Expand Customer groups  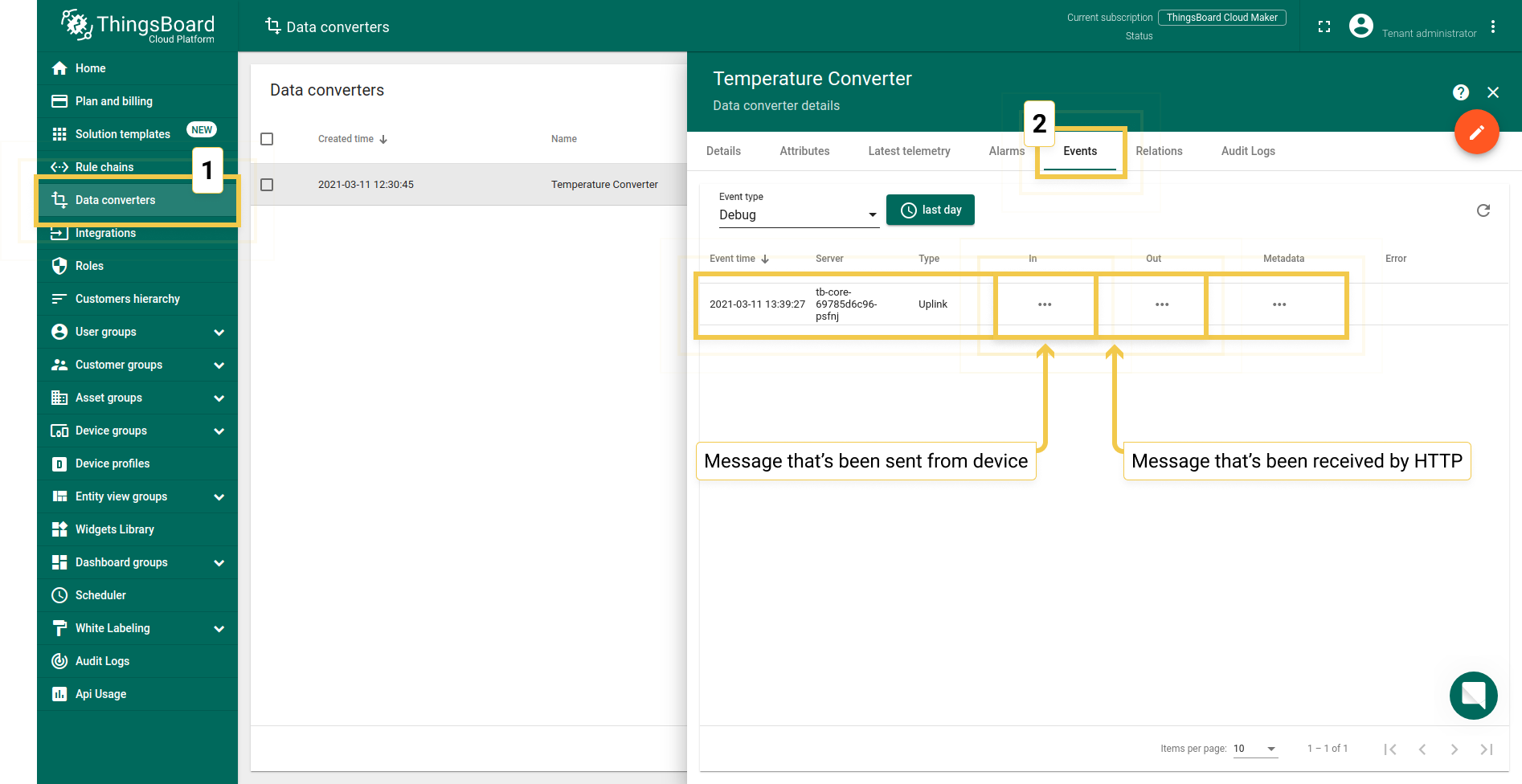point(219,365)
